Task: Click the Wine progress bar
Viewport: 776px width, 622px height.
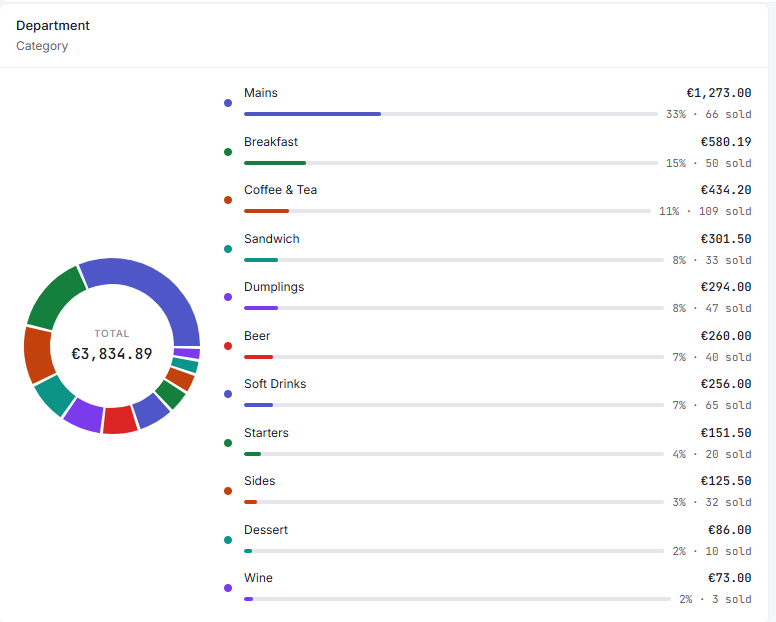Action: point(457,599)
